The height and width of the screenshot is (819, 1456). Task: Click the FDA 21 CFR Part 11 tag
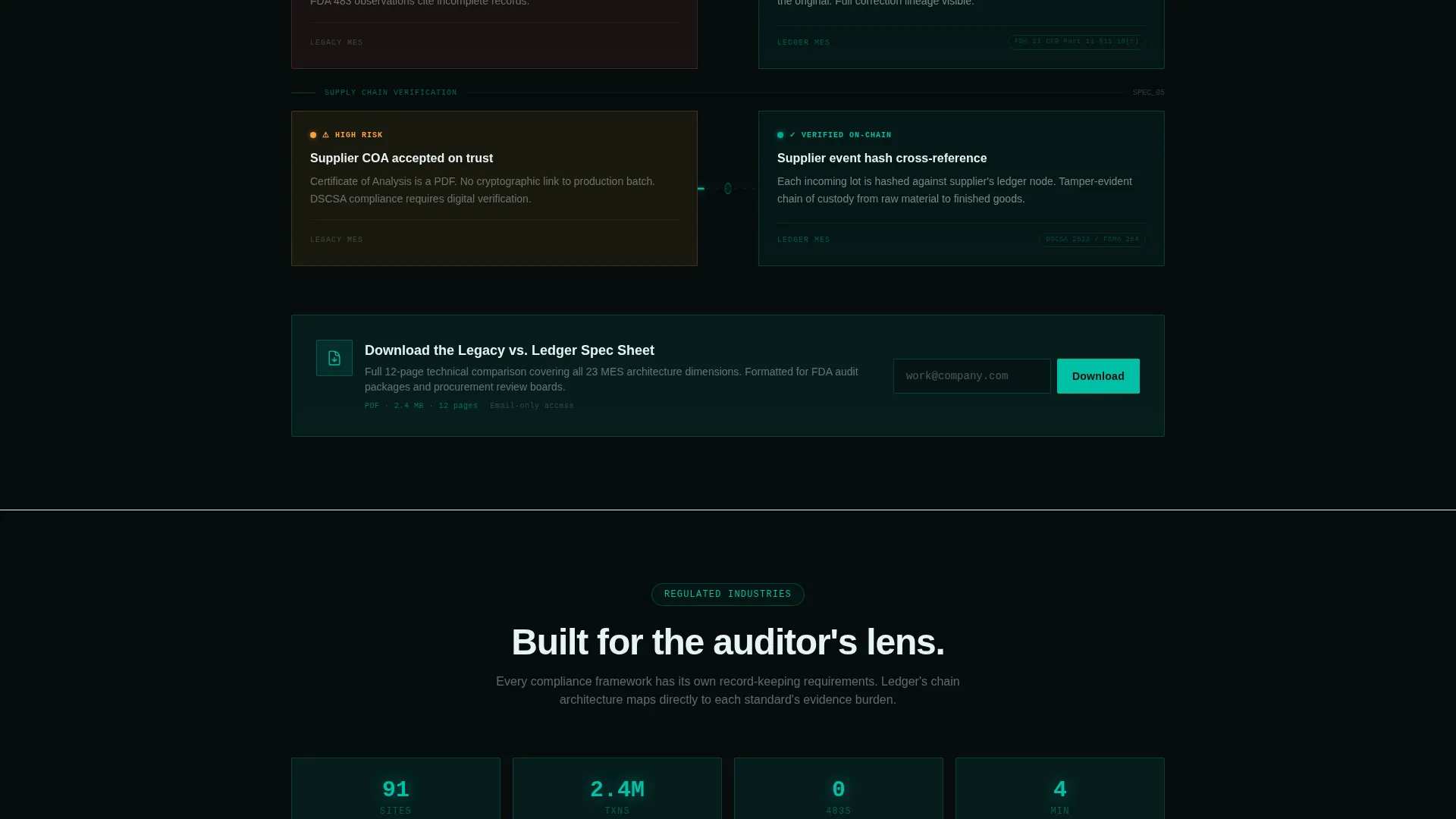[x=1077, y=42]
